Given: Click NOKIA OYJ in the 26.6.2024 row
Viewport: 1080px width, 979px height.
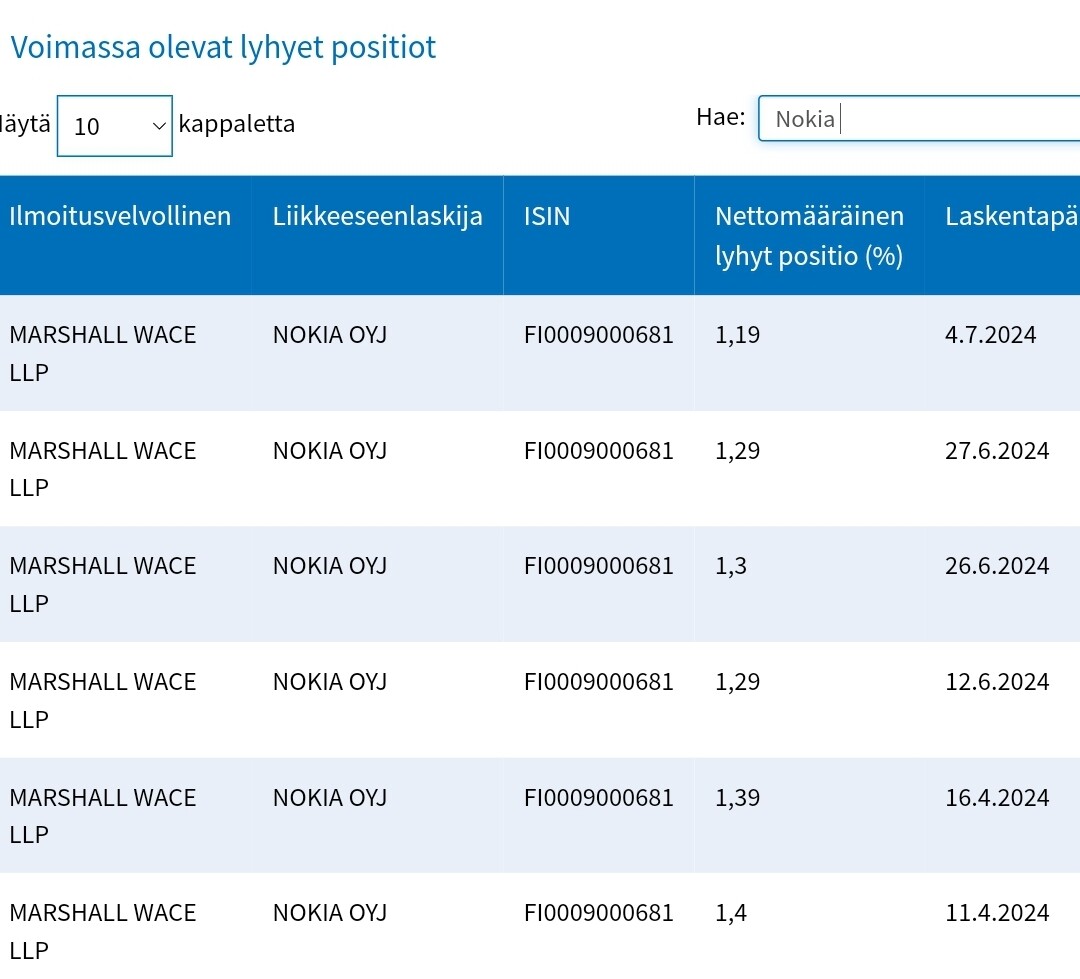Looking at the screenshot, I should point(330,566).
